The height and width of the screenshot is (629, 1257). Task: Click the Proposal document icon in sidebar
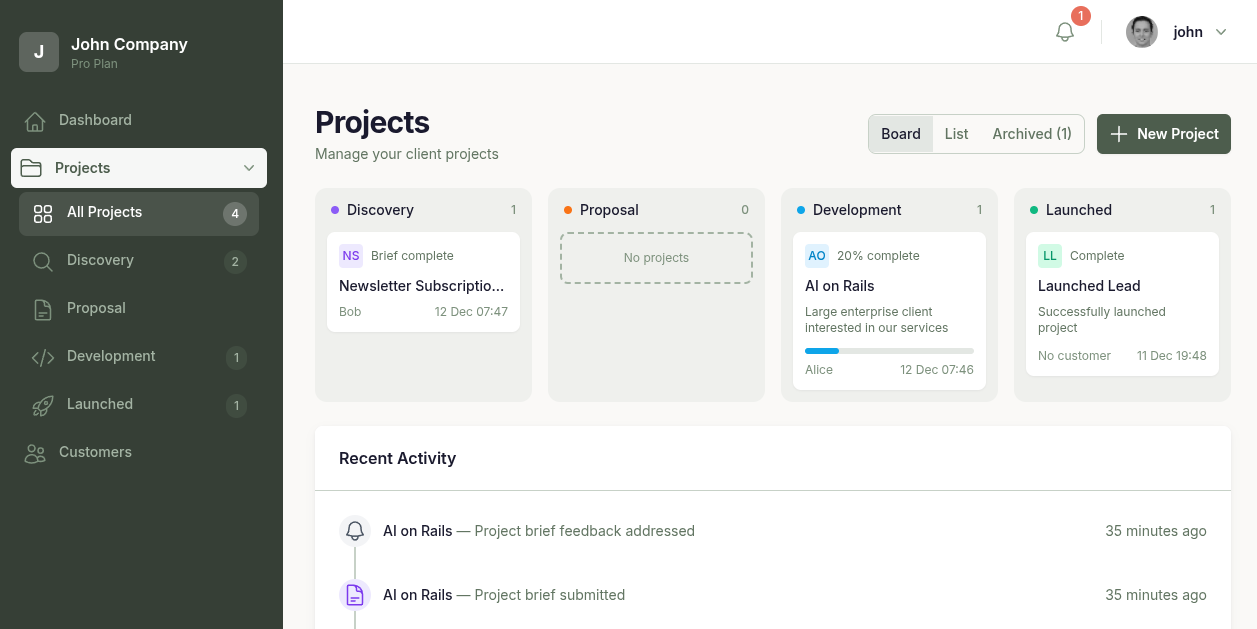coord(43,309)
